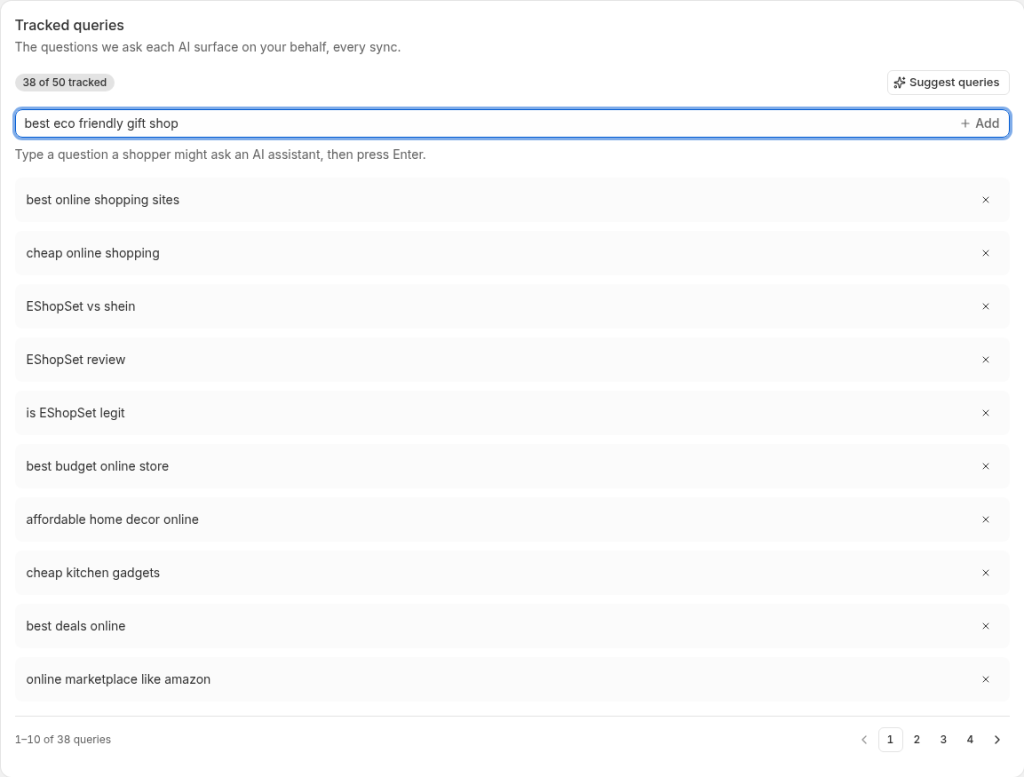Remove the 'affordable home decor online' query
This screenshot has height=777, width=1024.
pos(985,520)
